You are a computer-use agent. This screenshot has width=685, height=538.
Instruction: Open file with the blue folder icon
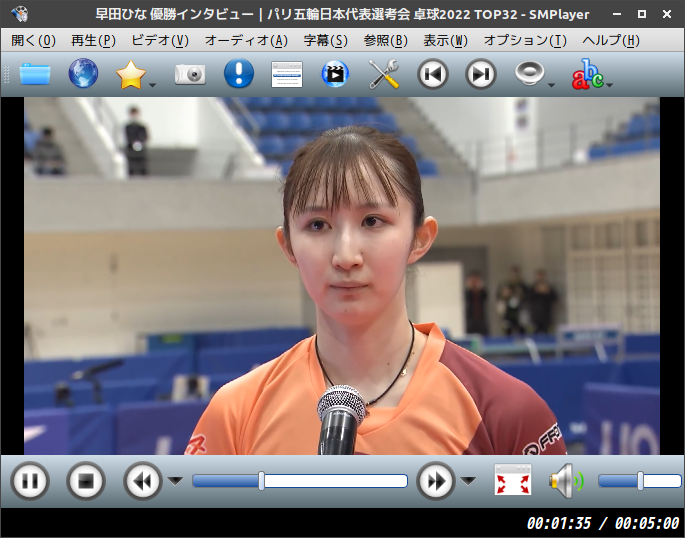click(x=35, y=74)
